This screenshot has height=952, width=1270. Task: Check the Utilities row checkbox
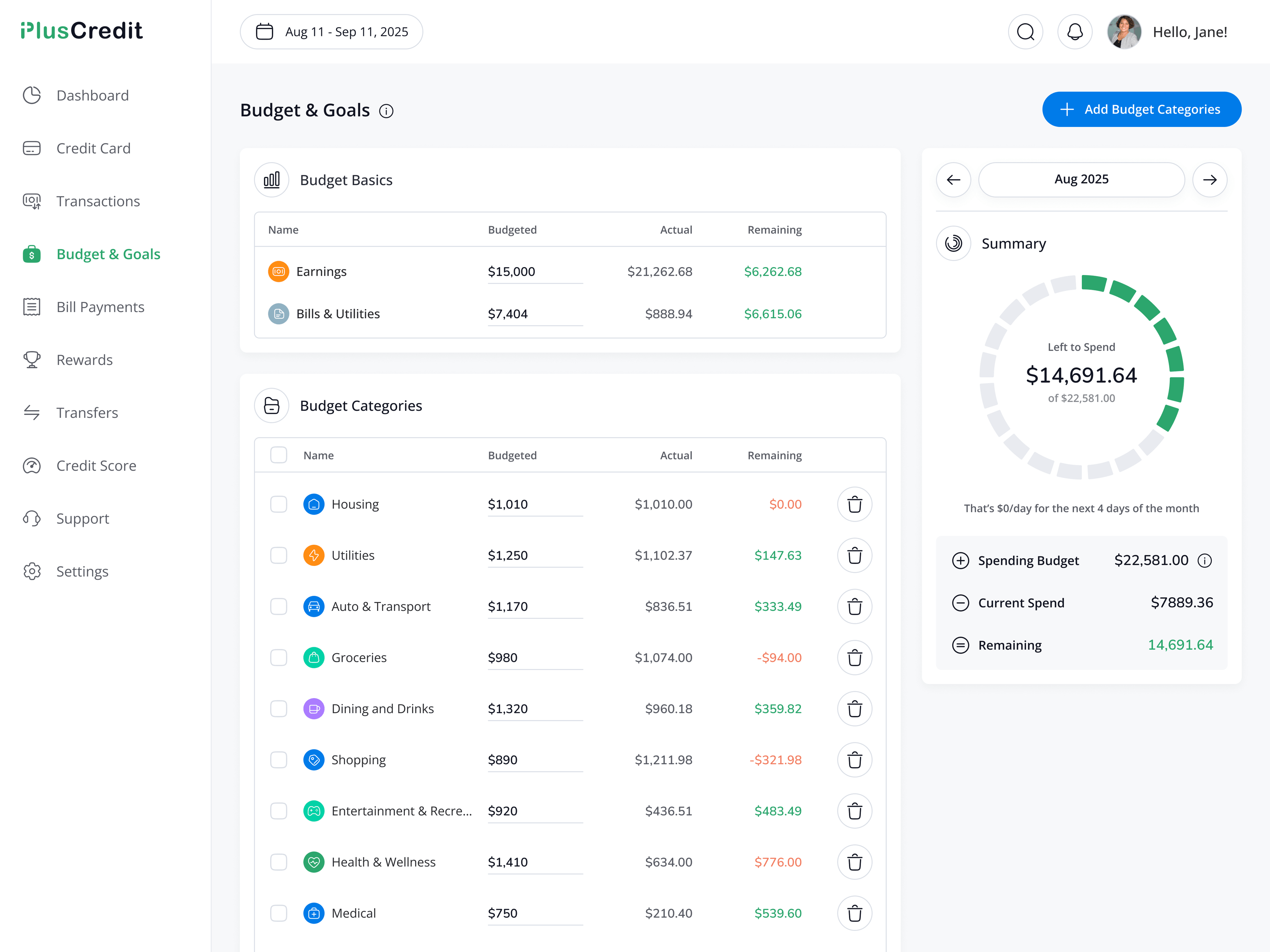pyautogui.click(x=278, y=555)
